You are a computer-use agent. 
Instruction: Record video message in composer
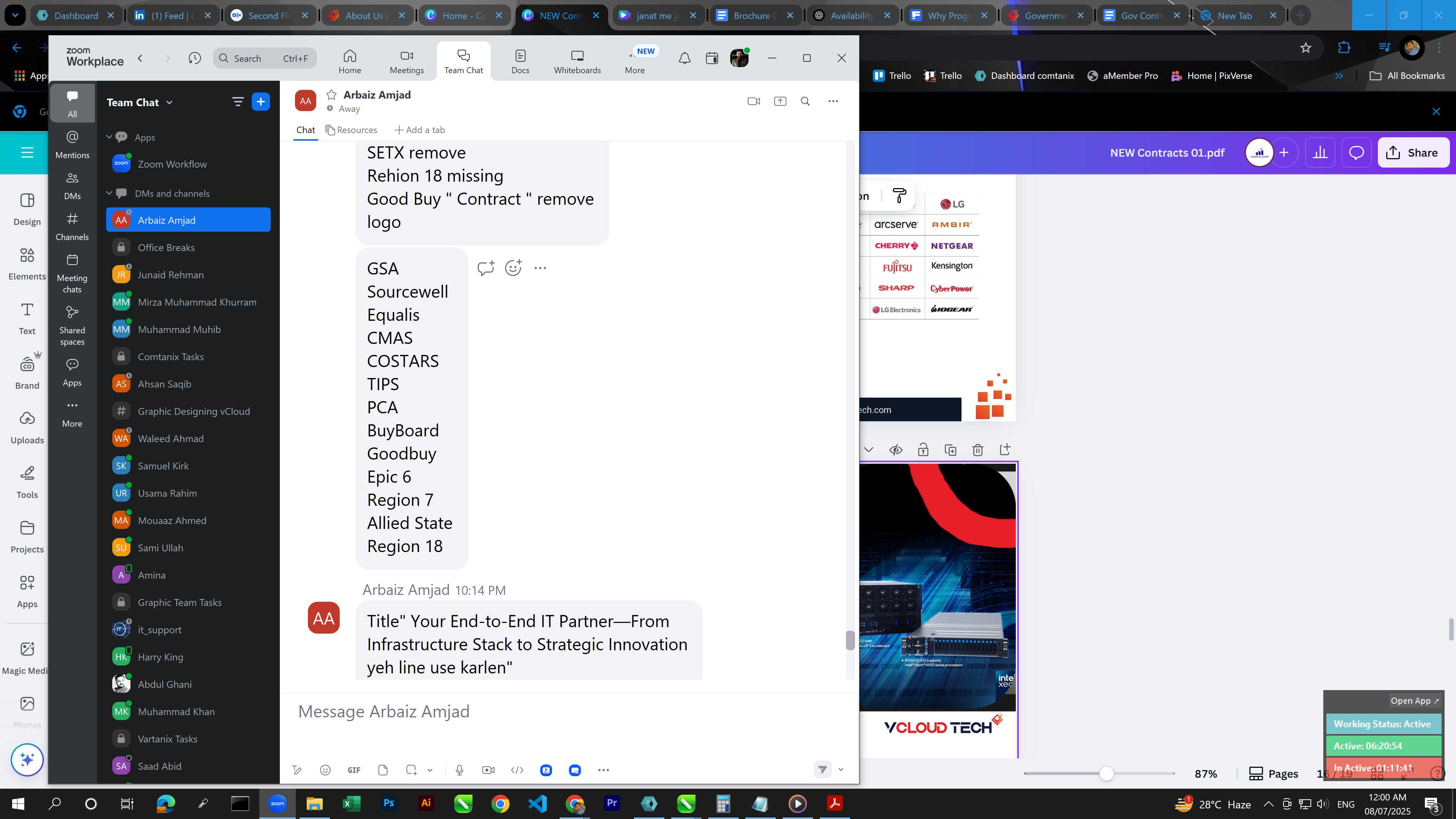point(488,770)
